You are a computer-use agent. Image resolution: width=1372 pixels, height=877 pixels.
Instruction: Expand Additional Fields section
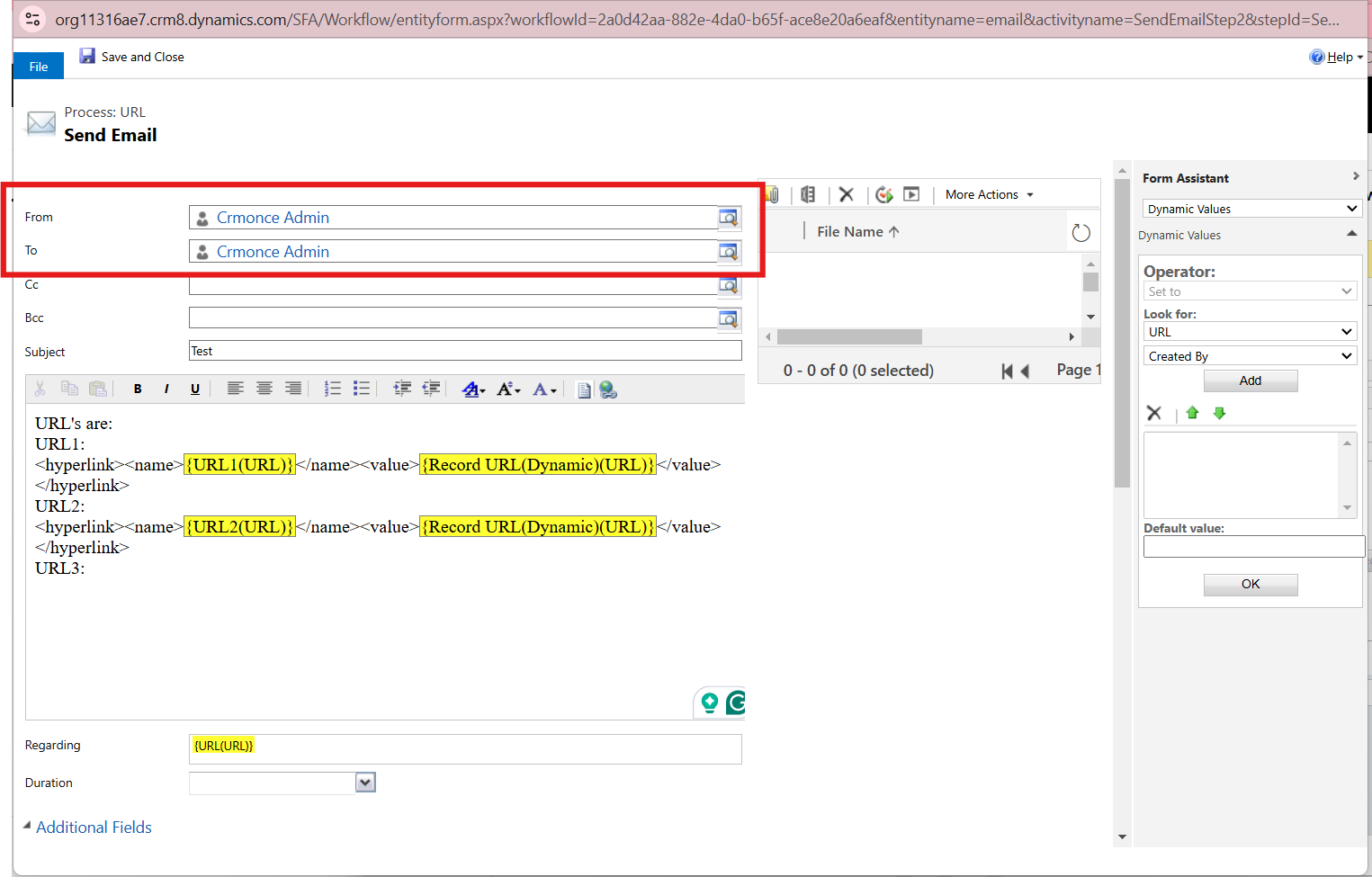tap(87, 827)
